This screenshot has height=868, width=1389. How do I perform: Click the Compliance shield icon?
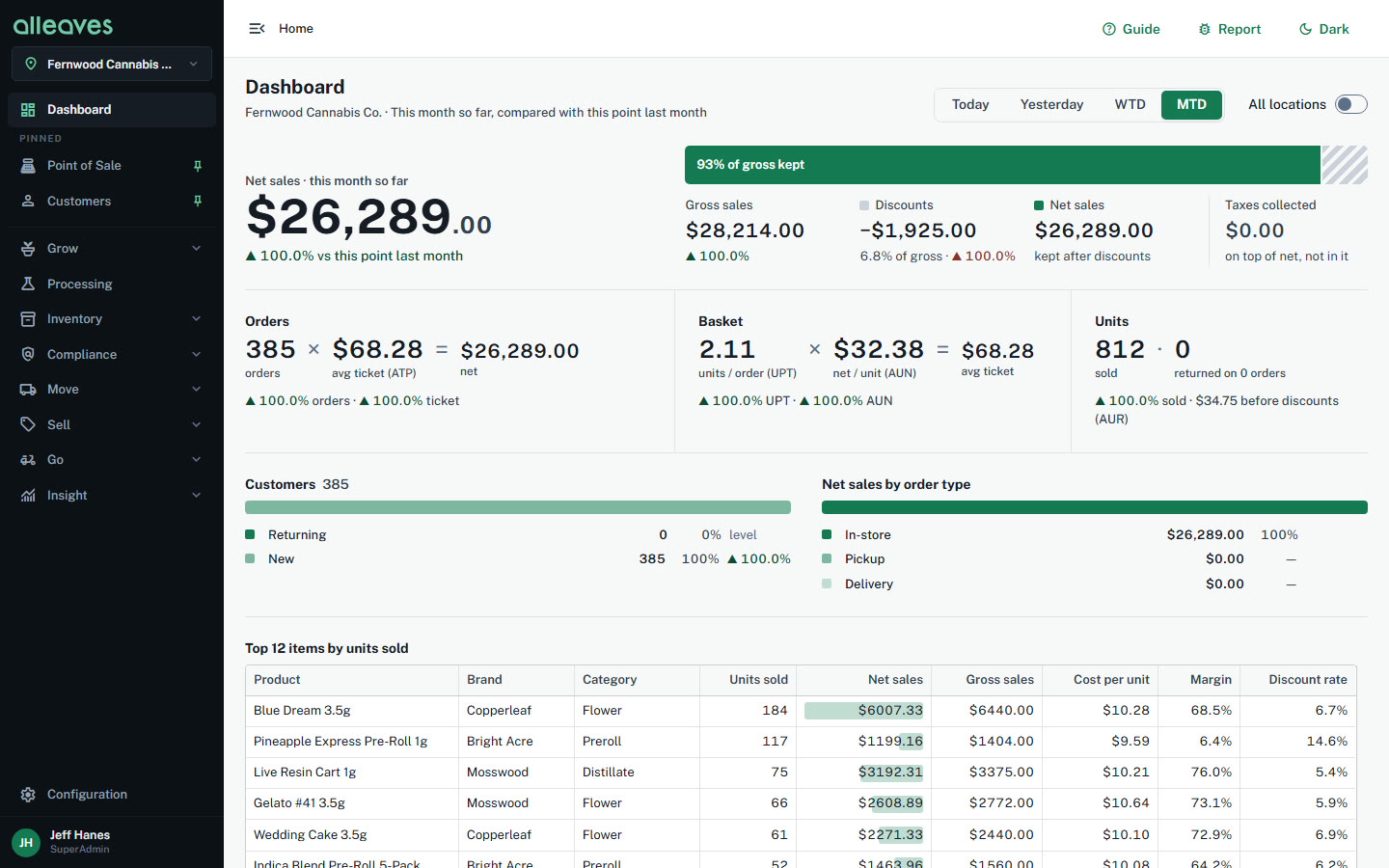[28, 355]
